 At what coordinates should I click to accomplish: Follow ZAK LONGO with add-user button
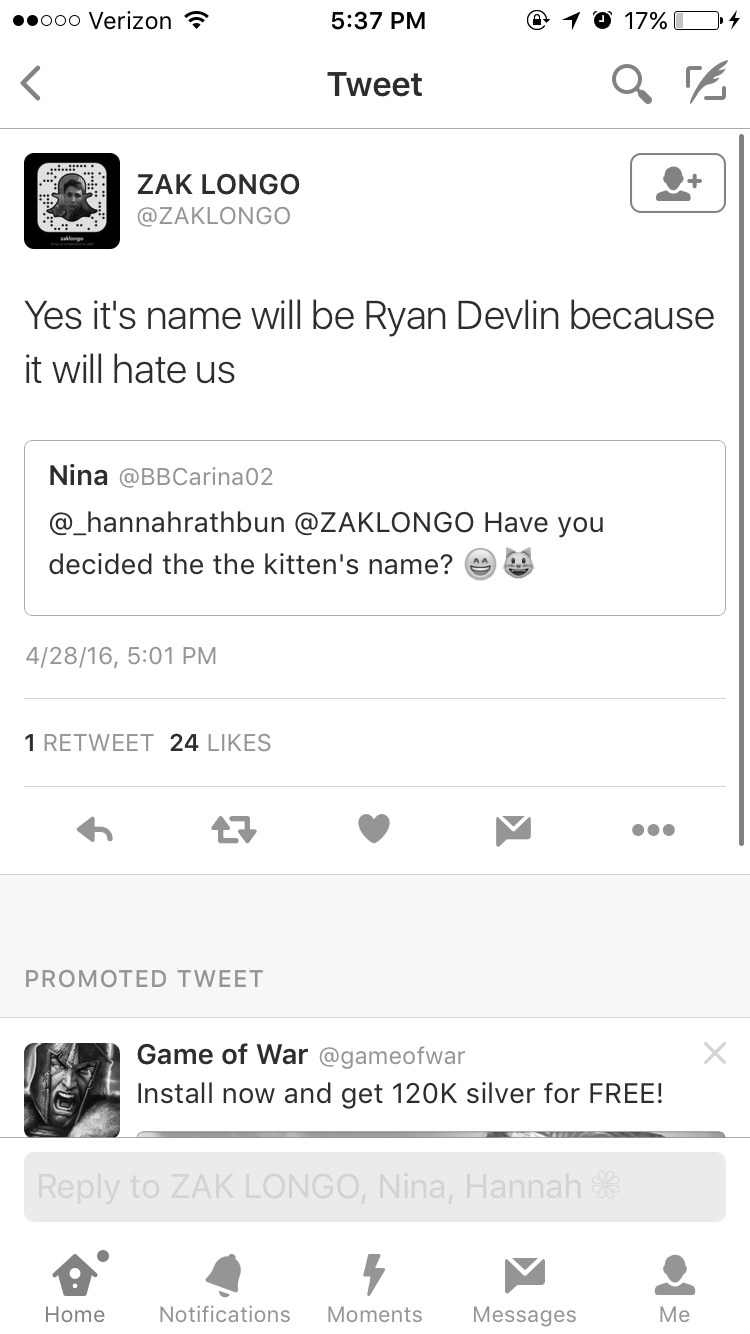click(678, 183)
